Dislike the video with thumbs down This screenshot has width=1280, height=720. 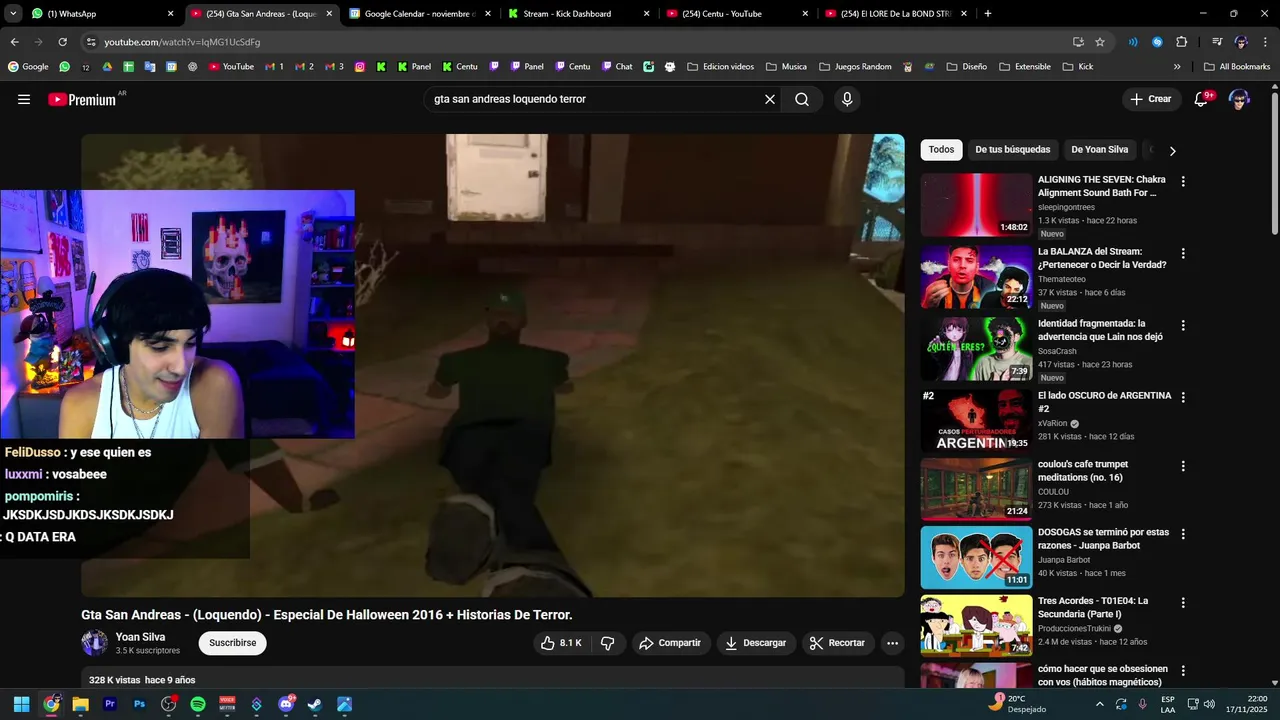[x=607, y=643]
